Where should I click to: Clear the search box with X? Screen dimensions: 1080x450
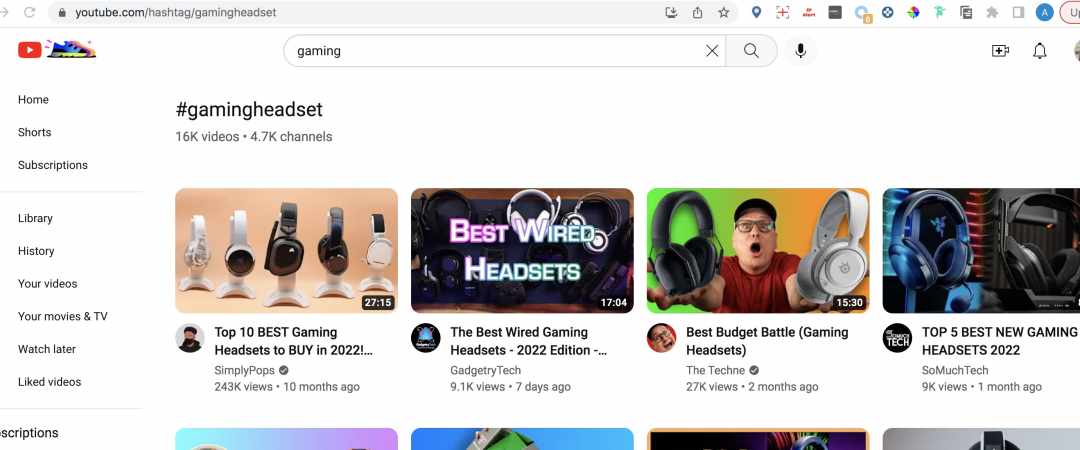click(712, 51)
